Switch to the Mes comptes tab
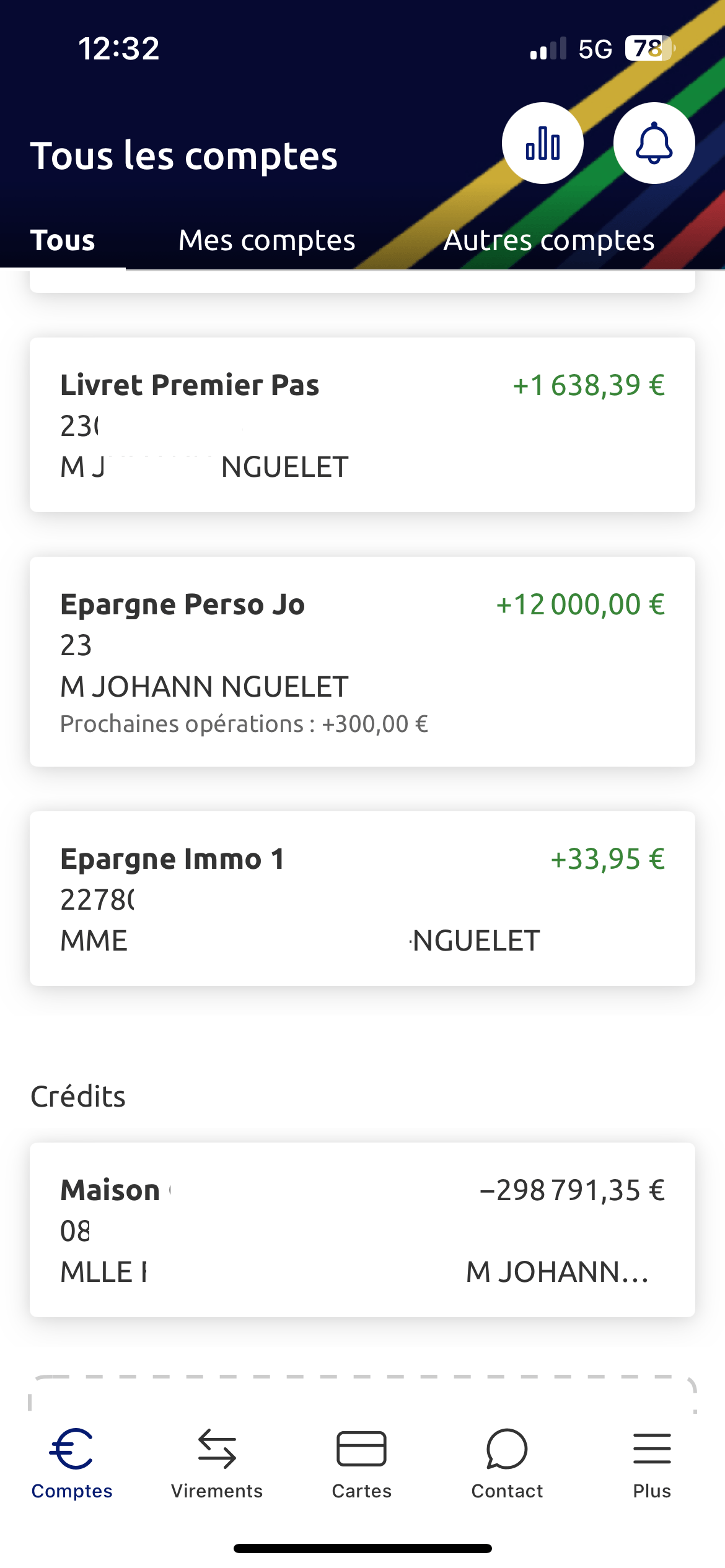Viewport: 725px width, 1568px height. [x=266, y=240]
